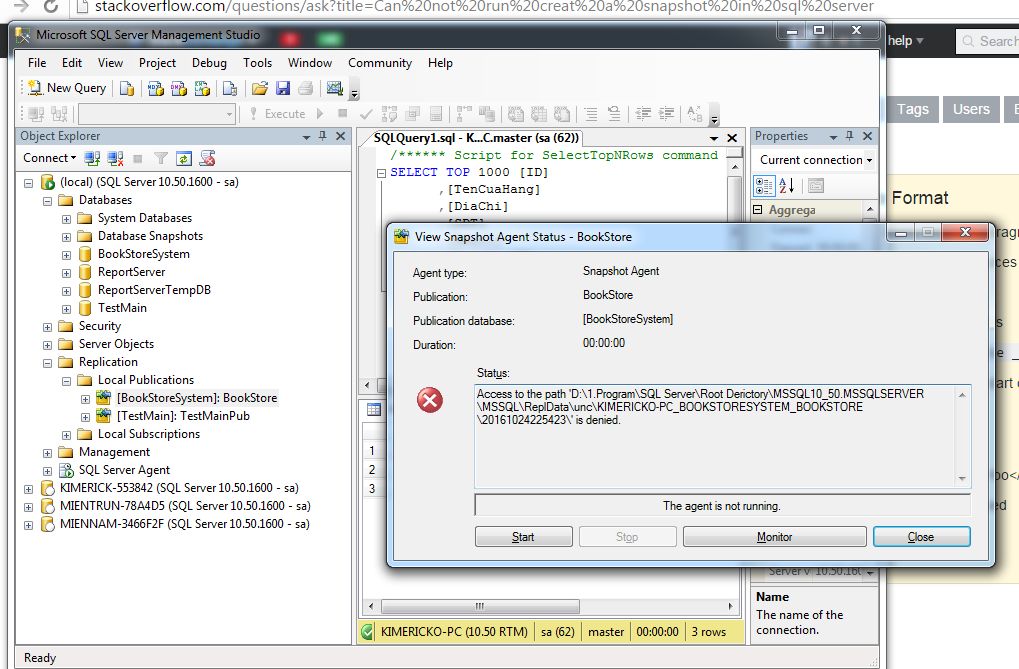Screen dimensions: 1019x669
Task: Open the View menu
Action: point(110,63)
